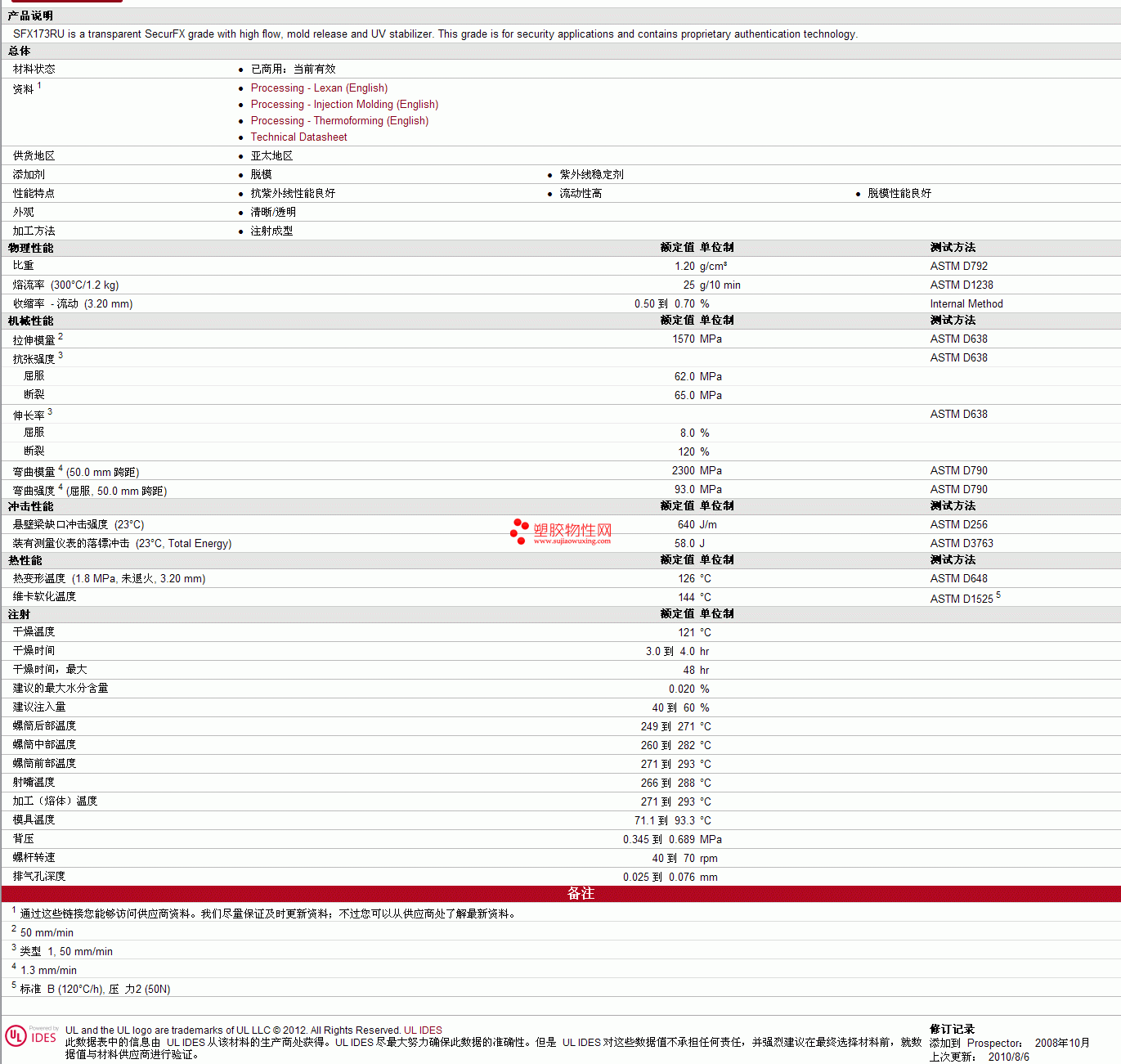Screen dimensions: 1121x1064
Task: Click the 螺筒后部温度 row label
Action: coord(45,726)
